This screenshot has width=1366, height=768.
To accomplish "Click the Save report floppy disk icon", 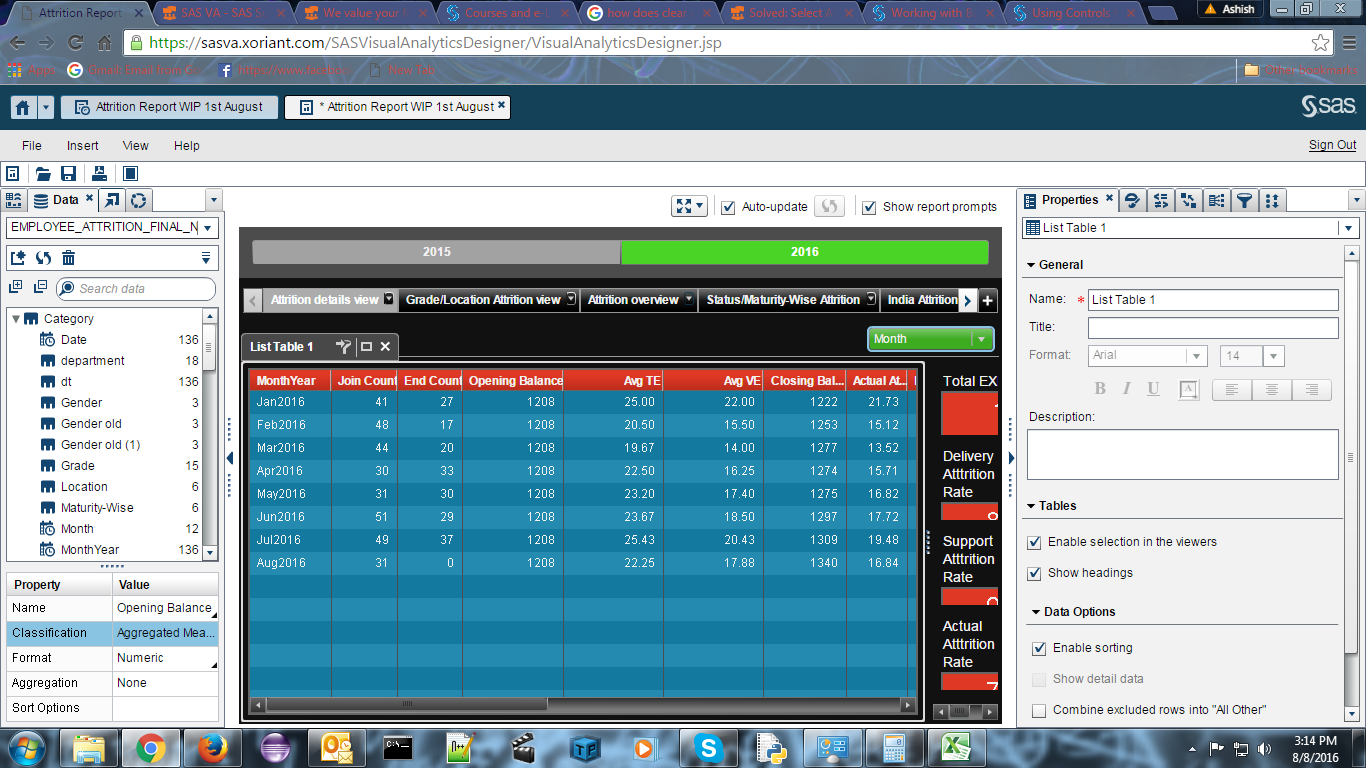I will pos(69,174).
